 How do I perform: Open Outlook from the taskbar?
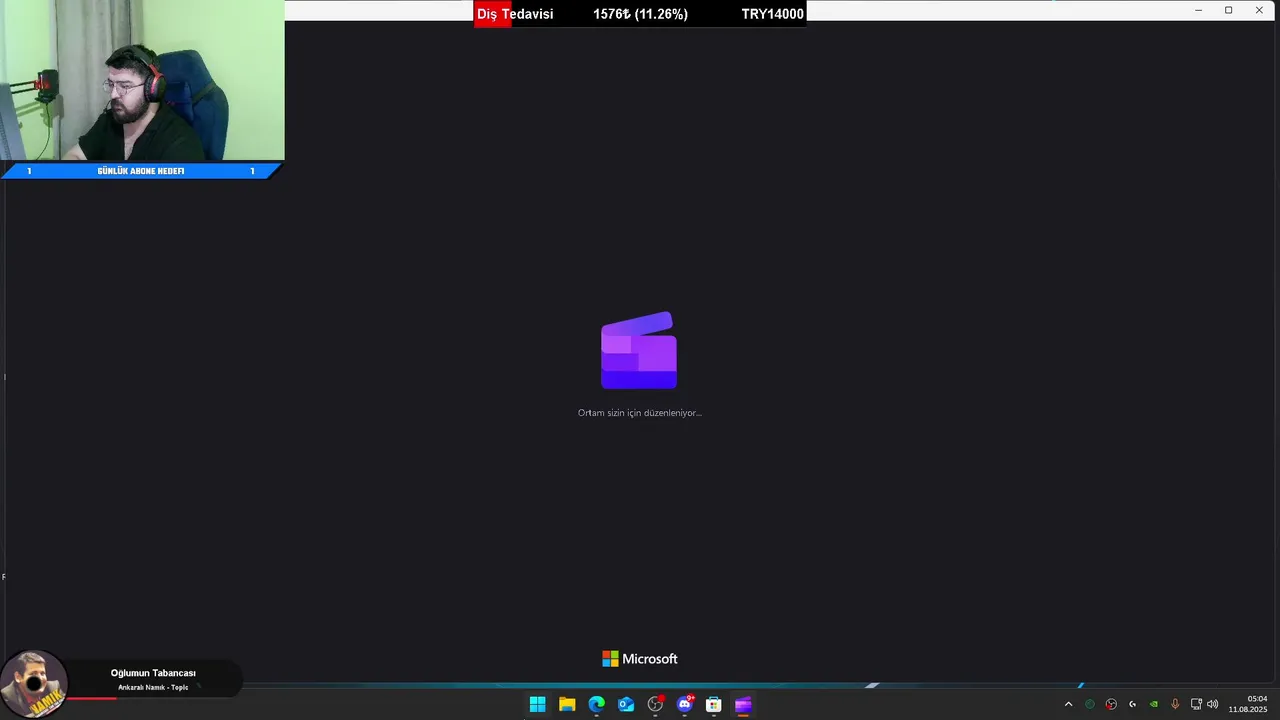[x=626, y=704]
